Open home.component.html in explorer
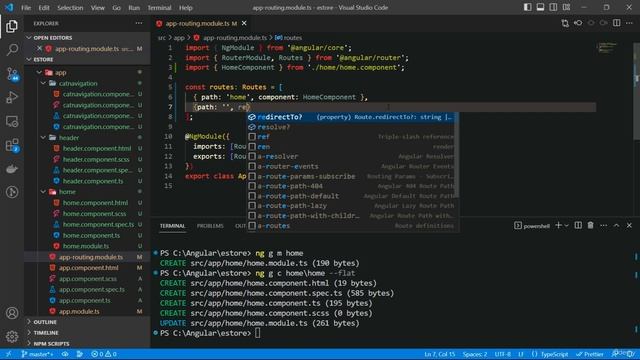 [x=95, y=203]
